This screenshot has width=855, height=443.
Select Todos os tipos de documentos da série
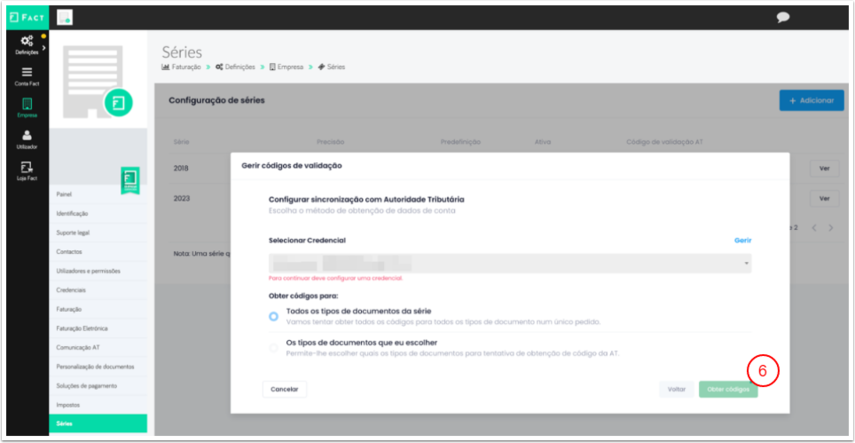coord(273,316)
